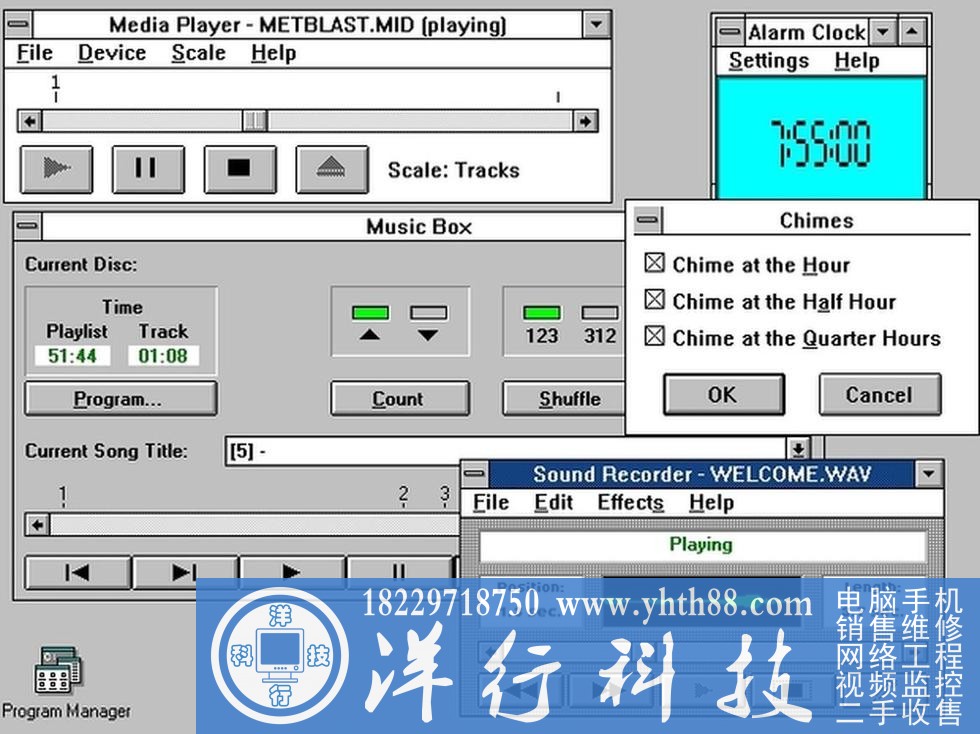Toggle Chime at the Quarter Hours checkbox
Image resolution: width=980 pixels, height=734 pixels.
654,336
